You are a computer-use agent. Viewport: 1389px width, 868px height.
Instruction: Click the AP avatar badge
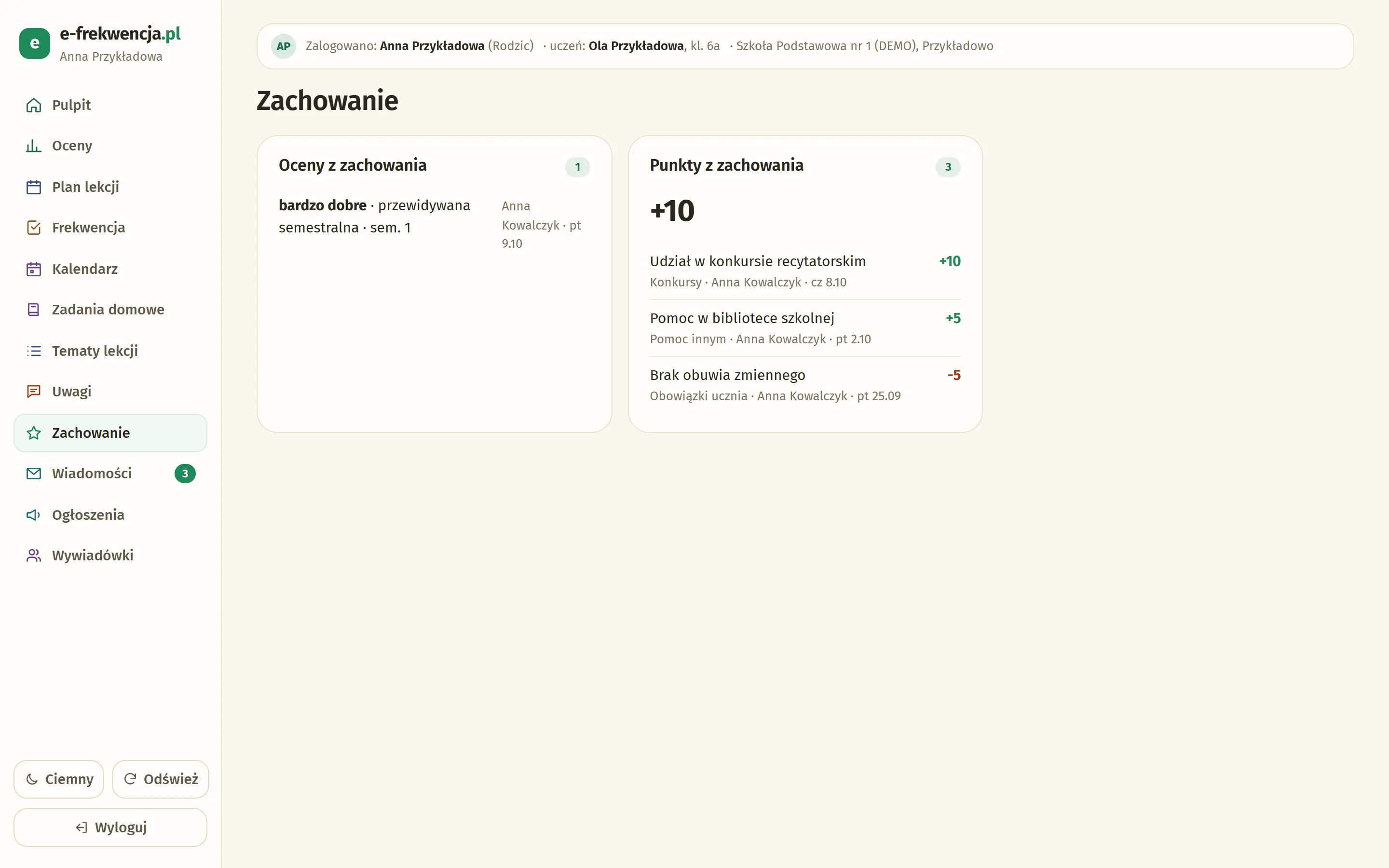(x=284, y=46)
